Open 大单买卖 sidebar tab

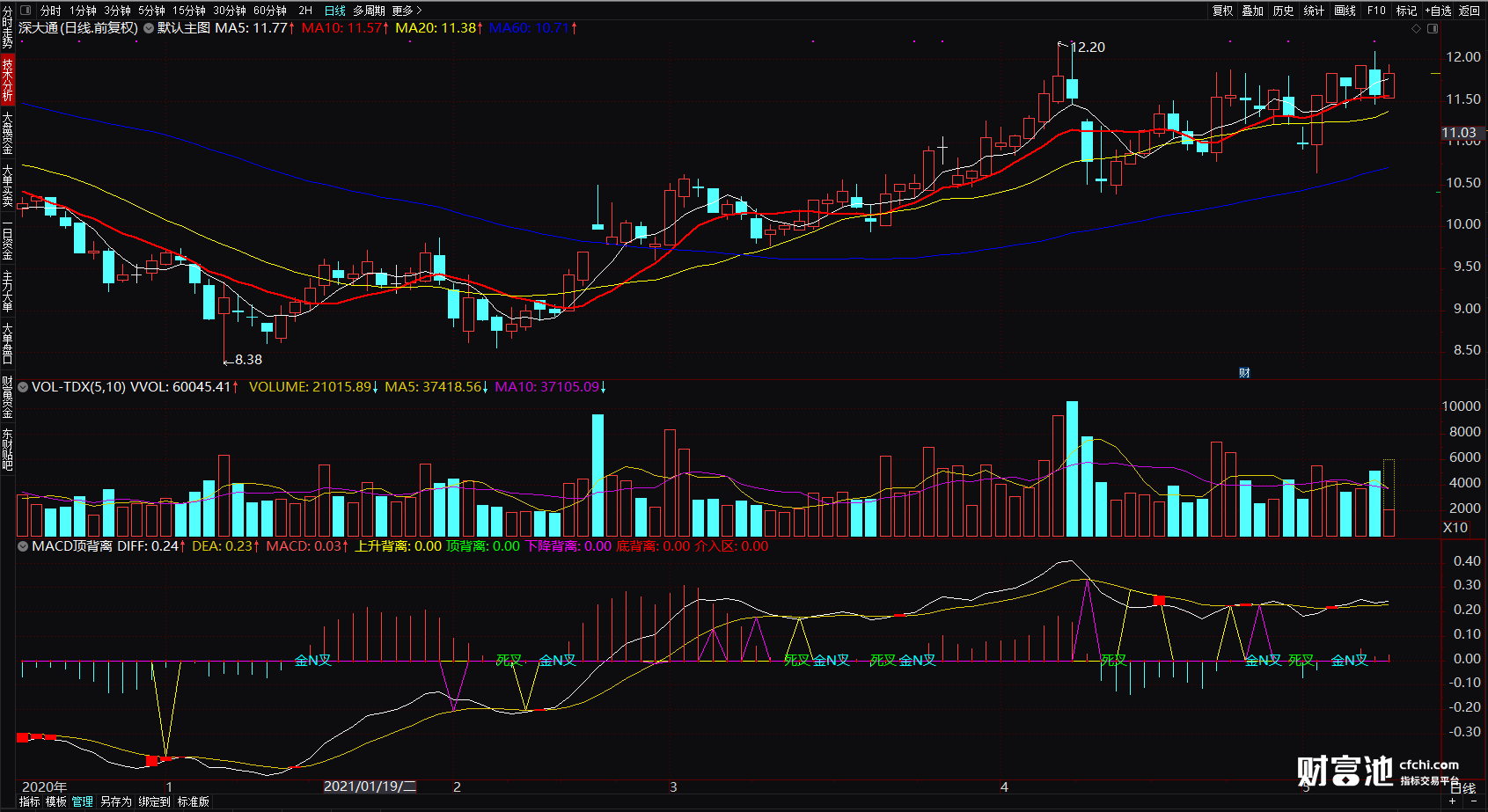coord(7,185)
